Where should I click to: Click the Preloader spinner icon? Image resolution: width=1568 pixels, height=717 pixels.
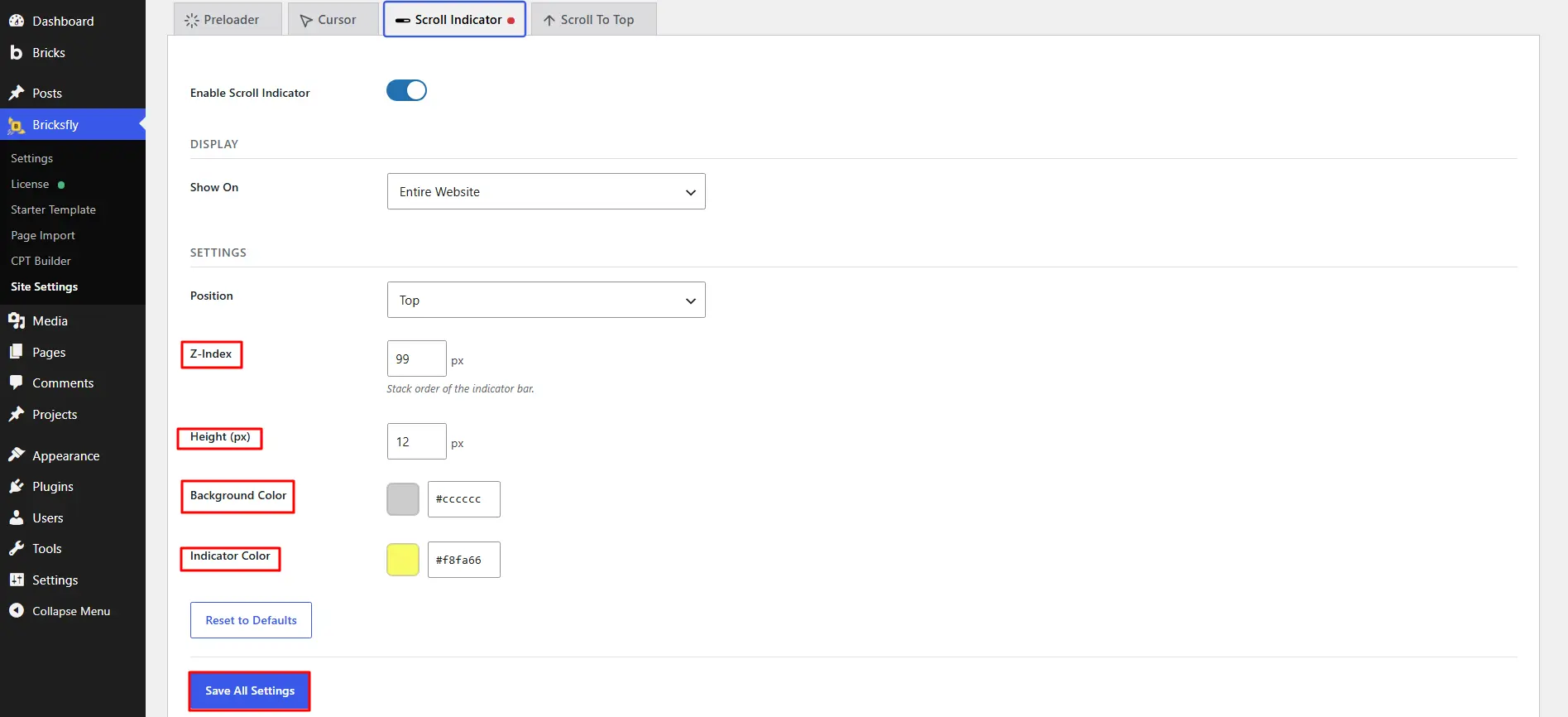192,20
